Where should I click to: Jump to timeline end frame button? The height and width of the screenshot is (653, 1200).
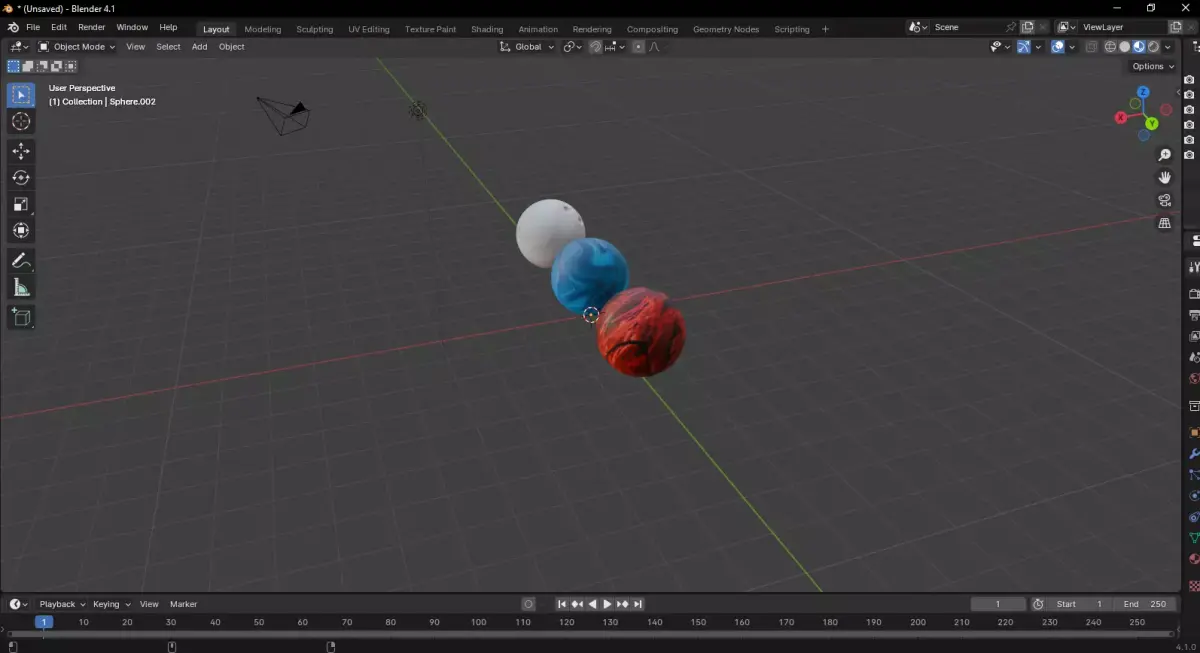click(638, 604)
